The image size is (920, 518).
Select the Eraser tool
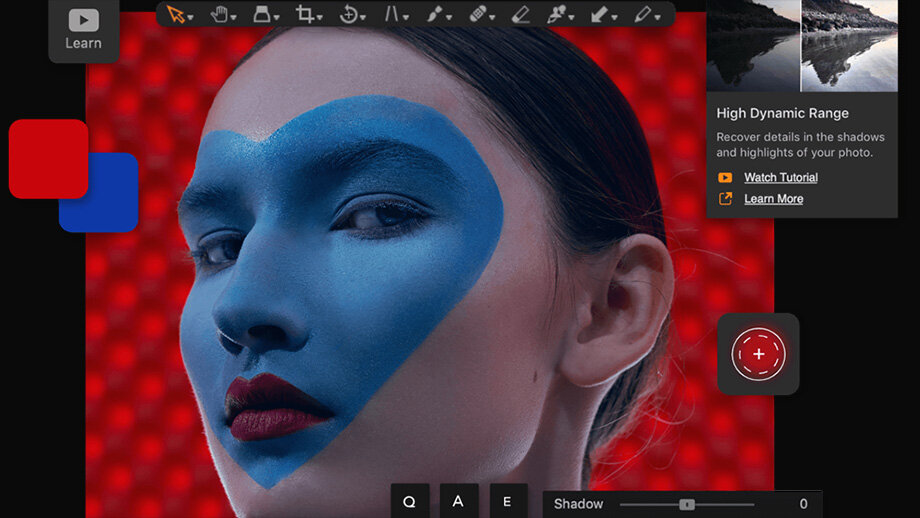click(x=520, y=14)
